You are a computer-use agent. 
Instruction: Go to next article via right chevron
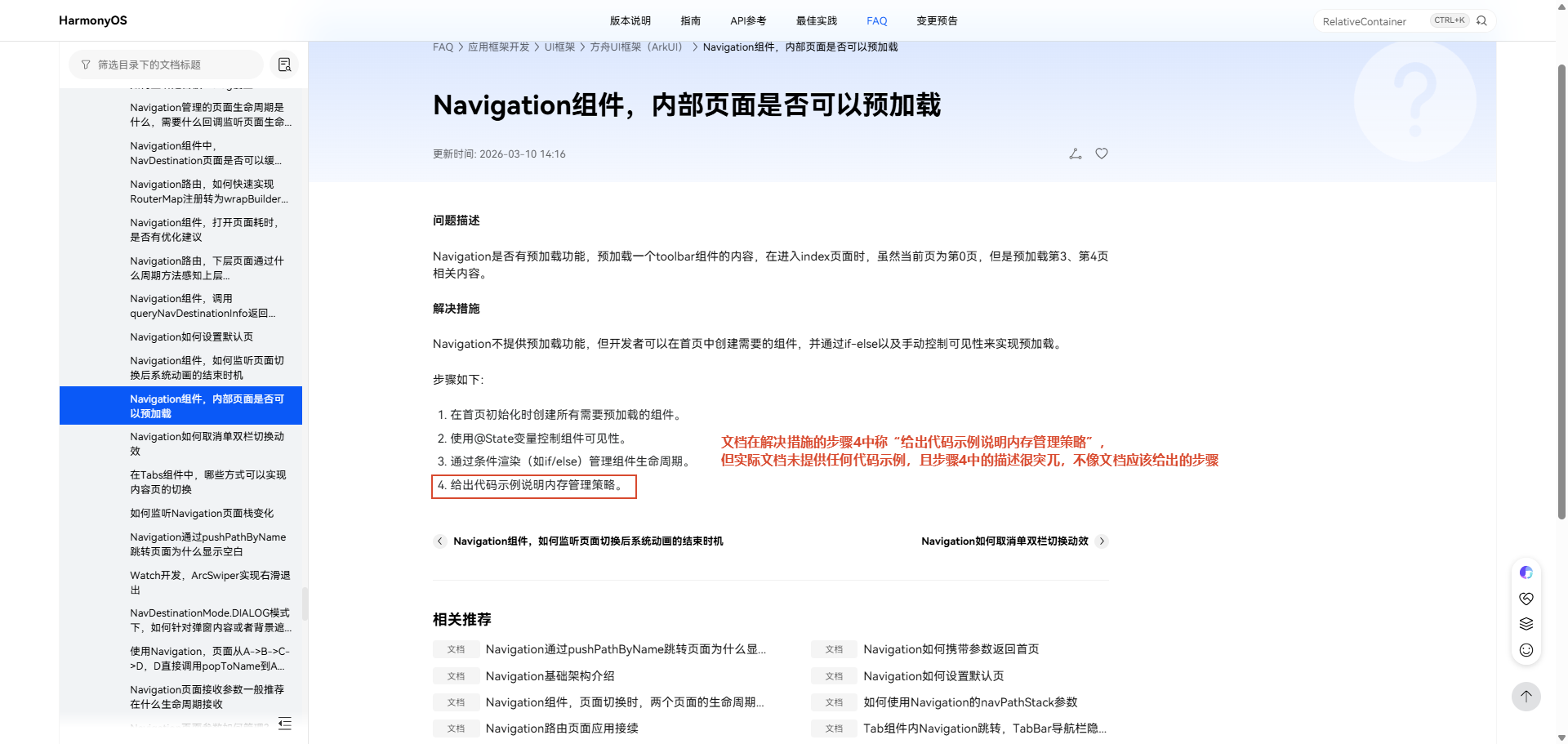pyautogui.click(x=1102, y=541)
